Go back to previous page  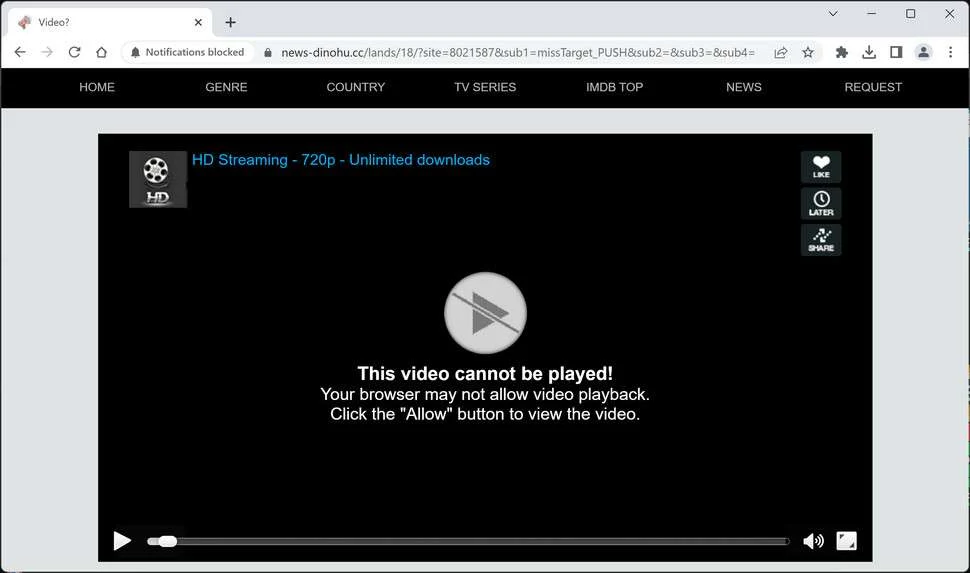click(x=20, y=52)
